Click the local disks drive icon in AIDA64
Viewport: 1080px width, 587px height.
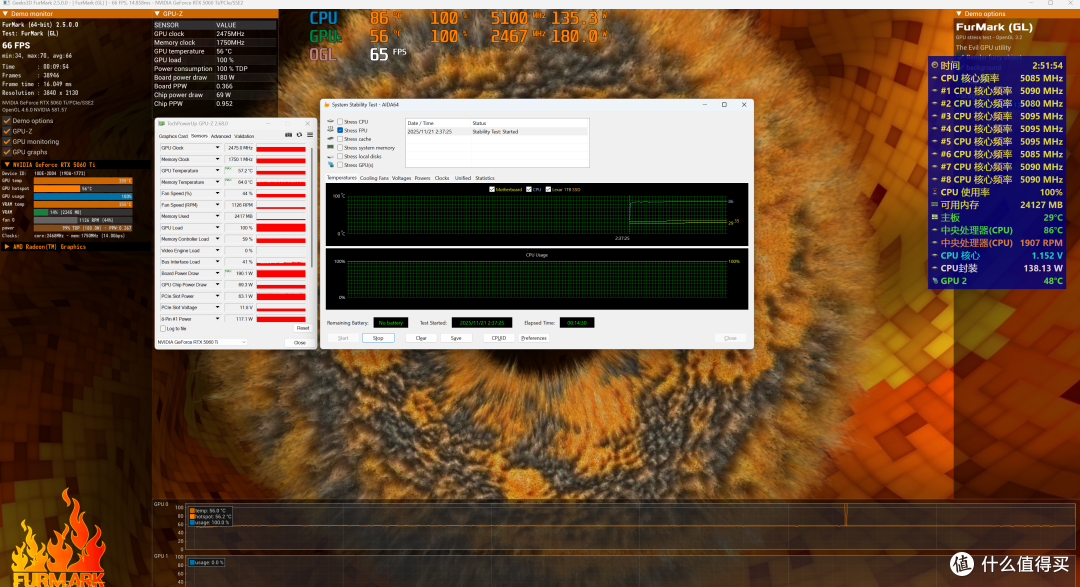click(x=331, y=156)
